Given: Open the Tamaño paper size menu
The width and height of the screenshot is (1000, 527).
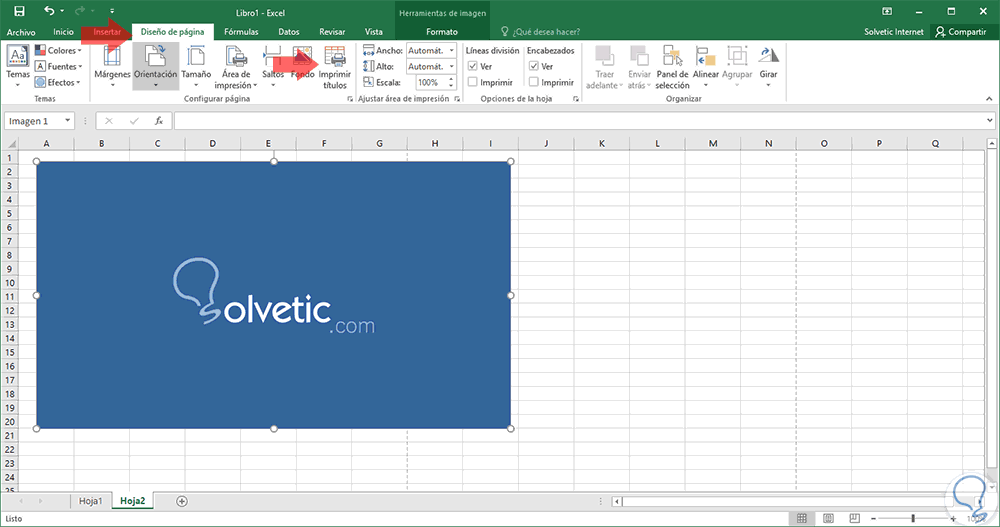Looking at the screenshot, I should coord(196,66).
